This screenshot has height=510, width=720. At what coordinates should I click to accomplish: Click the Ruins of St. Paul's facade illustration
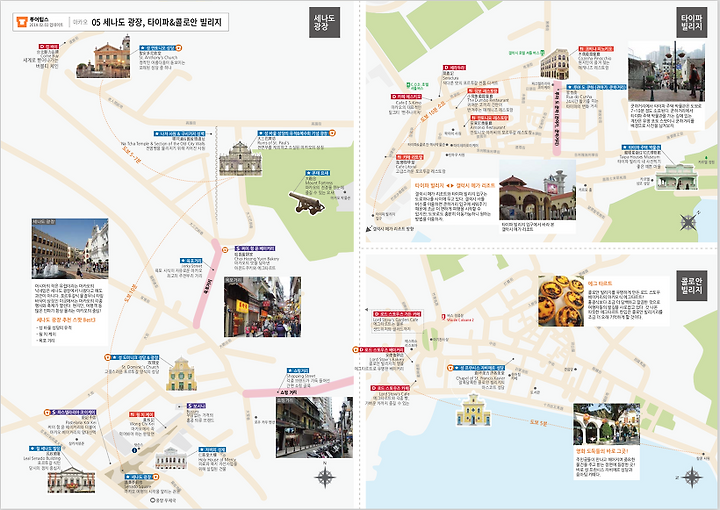240,159
